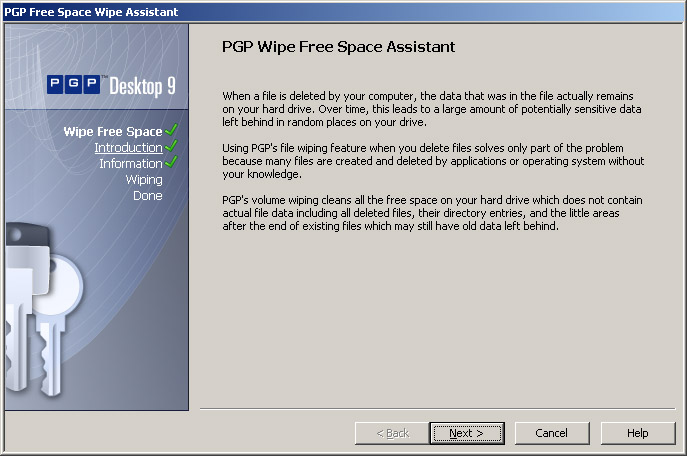Click the Next button
This screenshot has width=687, height=456.
click(467, 433)
